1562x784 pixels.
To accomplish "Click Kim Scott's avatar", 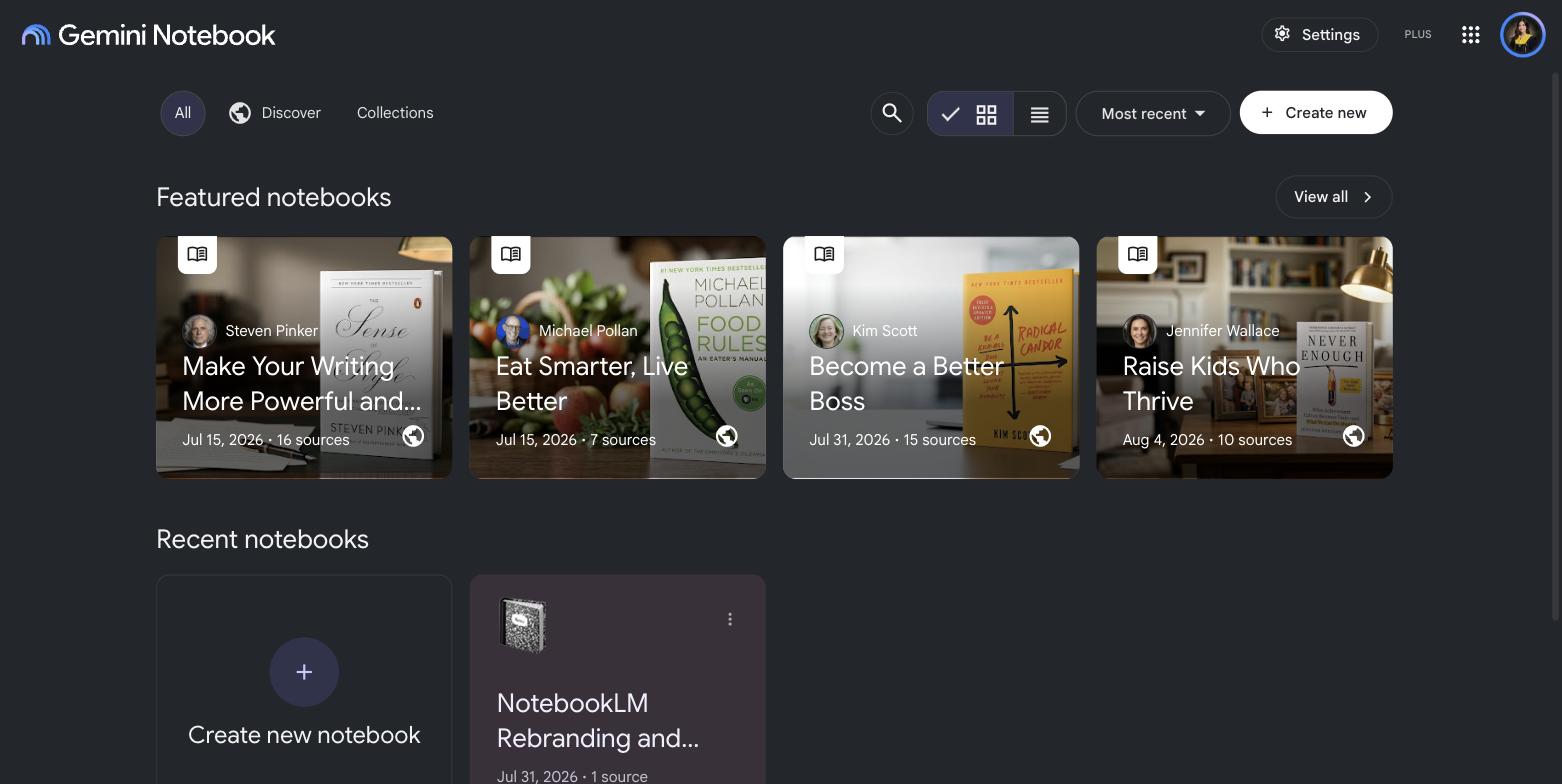I will coord(826,331).
